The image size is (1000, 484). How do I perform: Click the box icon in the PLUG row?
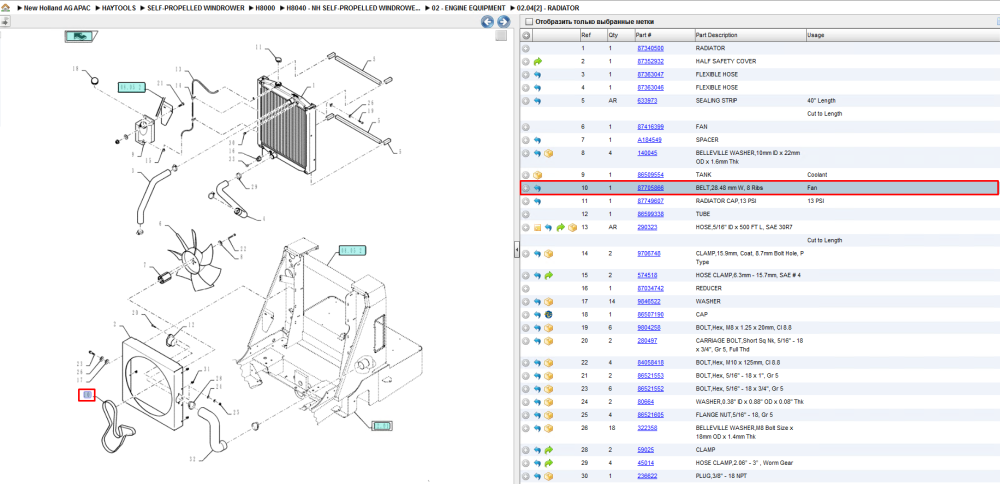point(548,476)
